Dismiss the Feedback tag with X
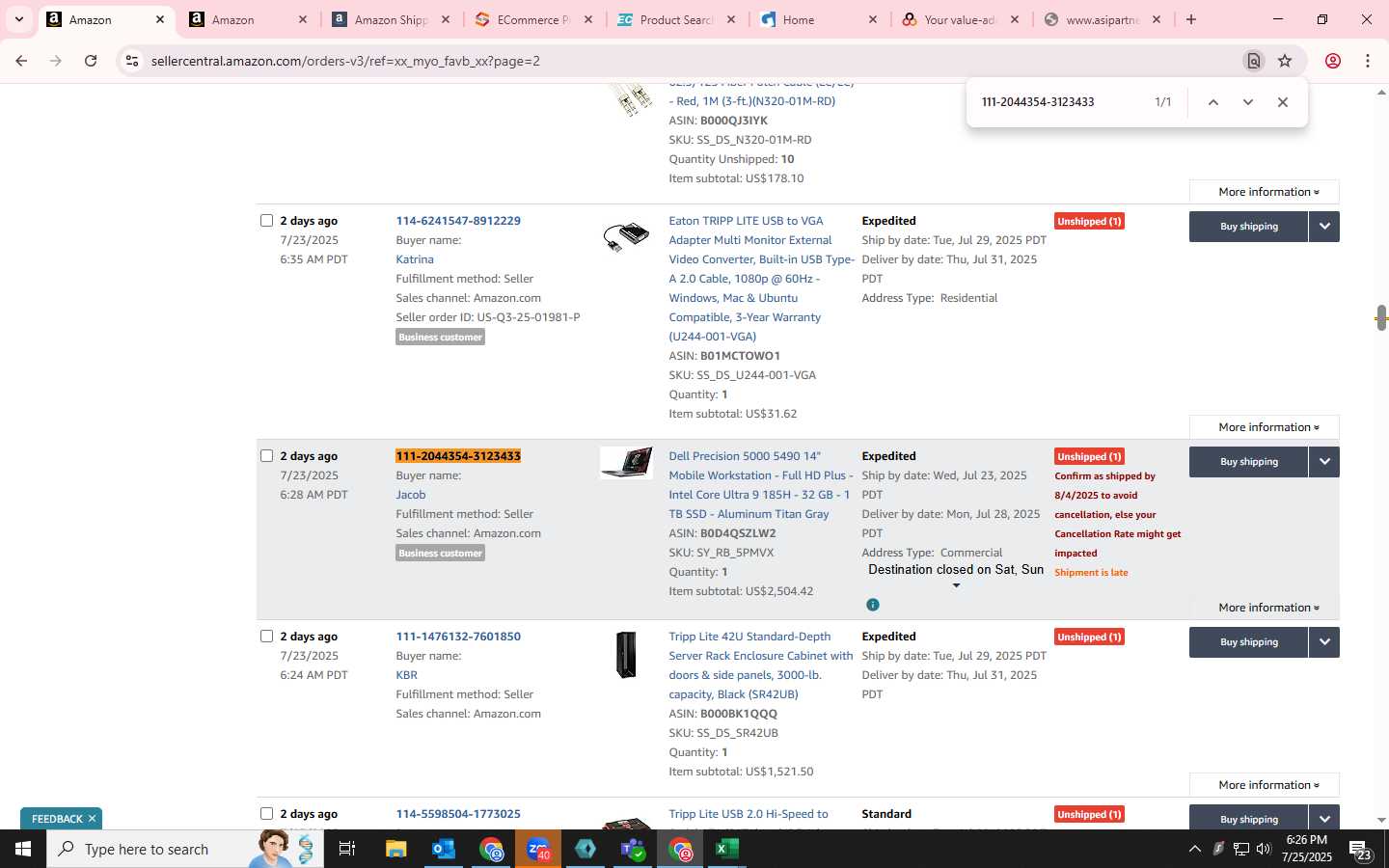 pyautogui.click(x=93, y=819)
